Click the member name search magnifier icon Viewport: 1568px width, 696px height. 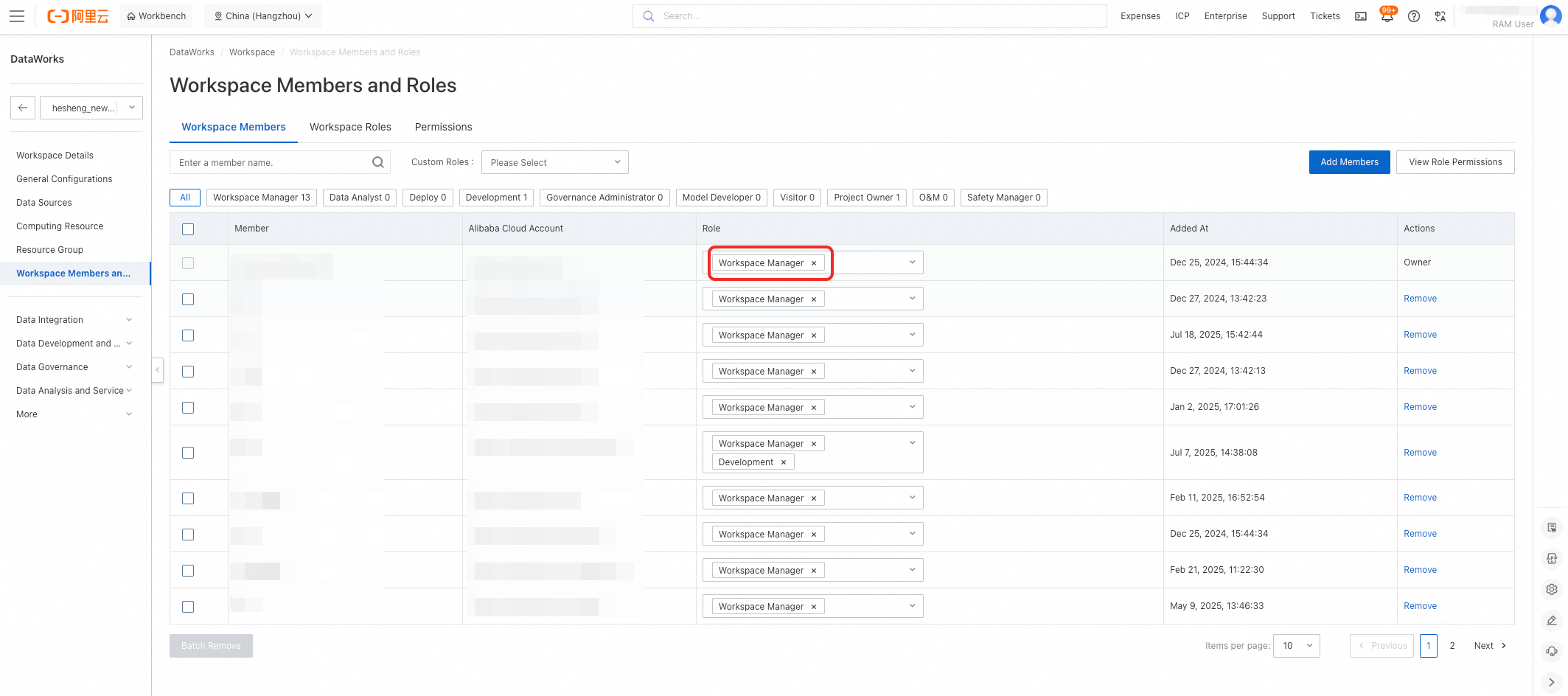click(378, 162)
